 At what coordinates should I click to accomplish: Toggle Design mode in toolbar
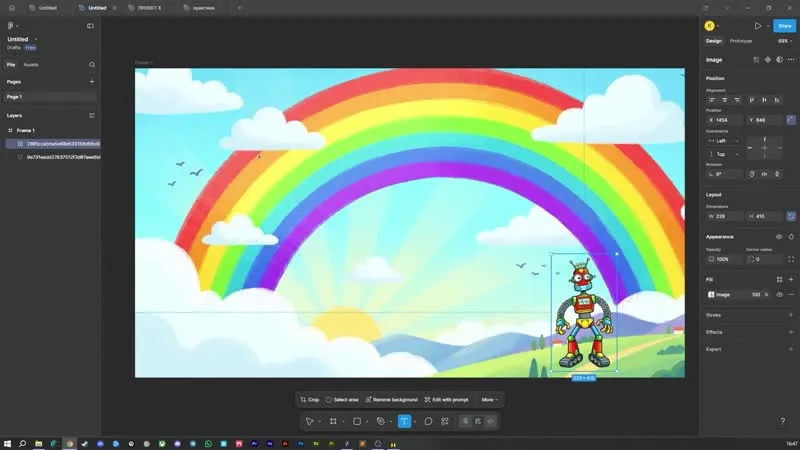(x=478, y=421)
